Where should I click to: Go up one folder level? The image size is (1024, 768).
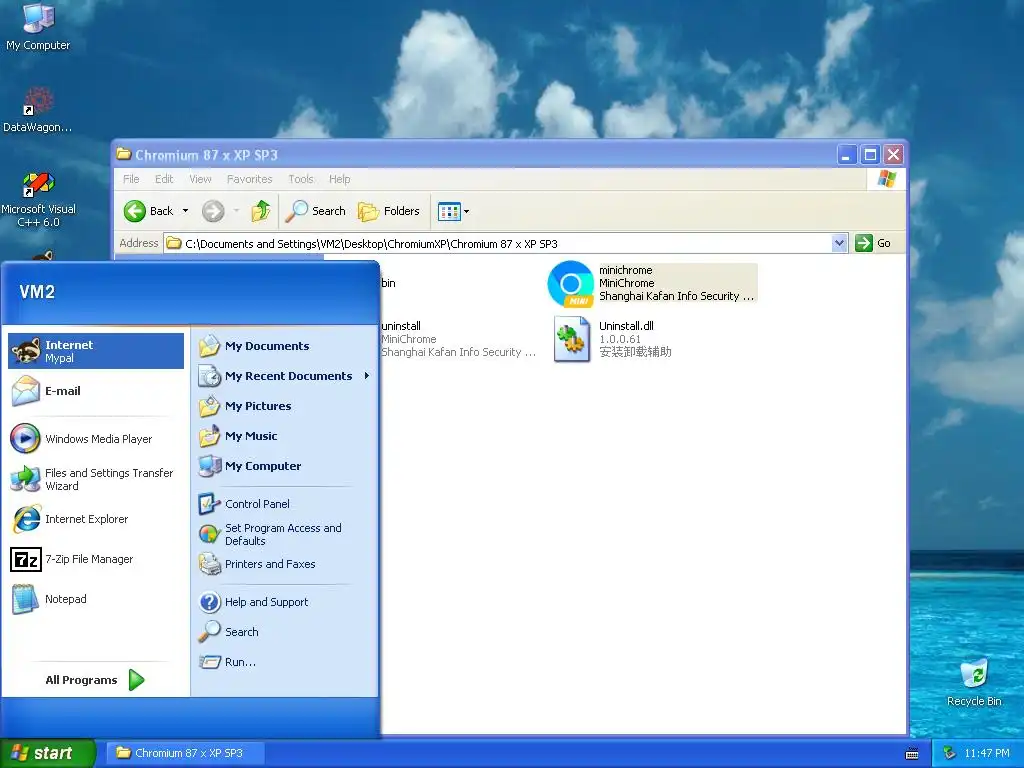tap(261, 211)
